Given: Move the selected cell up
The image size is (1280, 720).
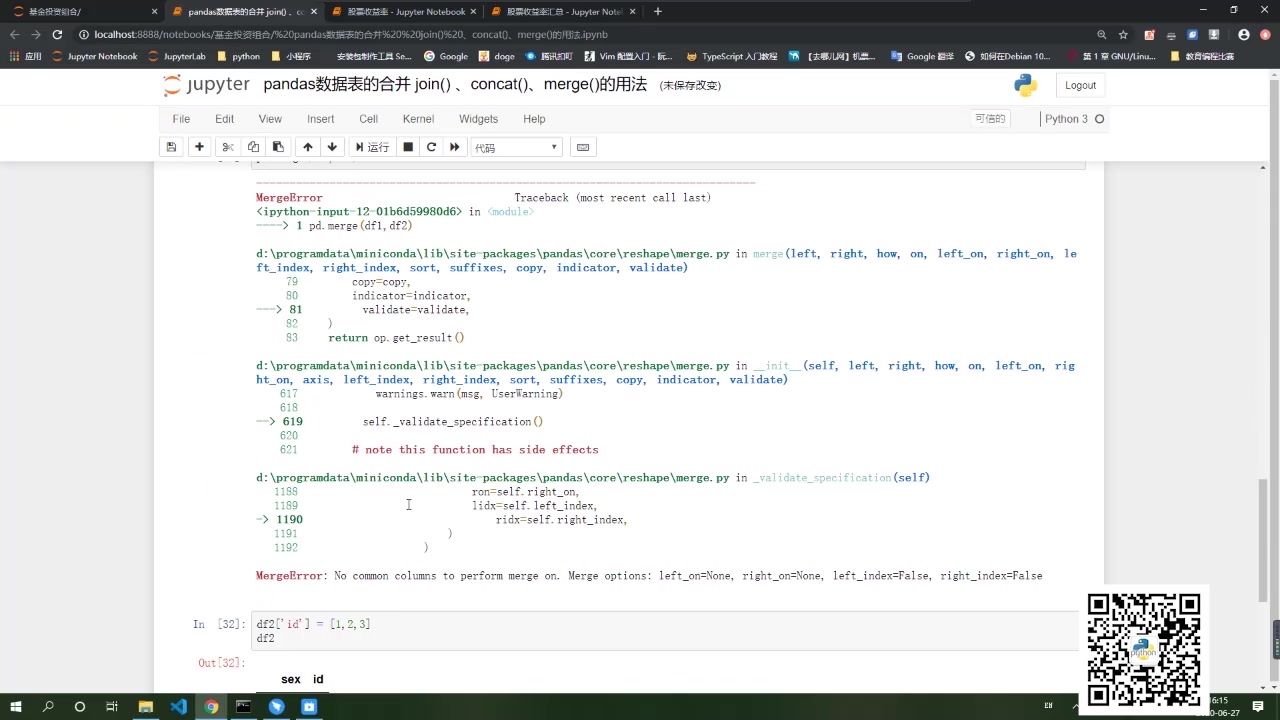Looking at the screenshot, I should tap(308, 147).
